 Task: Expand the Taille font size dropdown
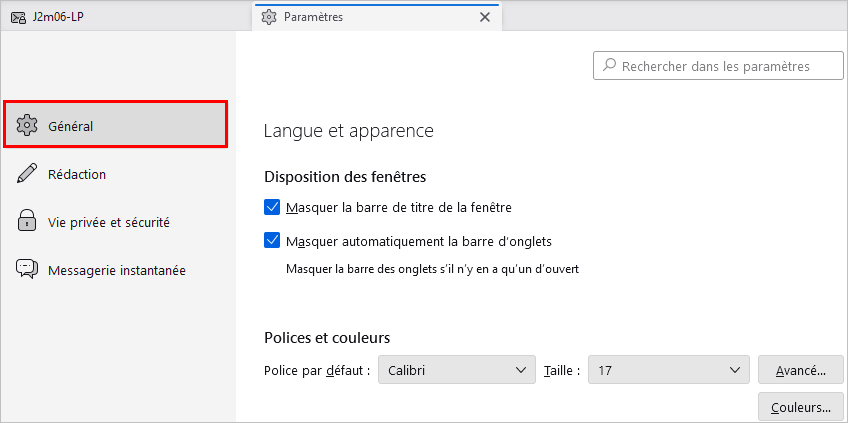point(668,370)
